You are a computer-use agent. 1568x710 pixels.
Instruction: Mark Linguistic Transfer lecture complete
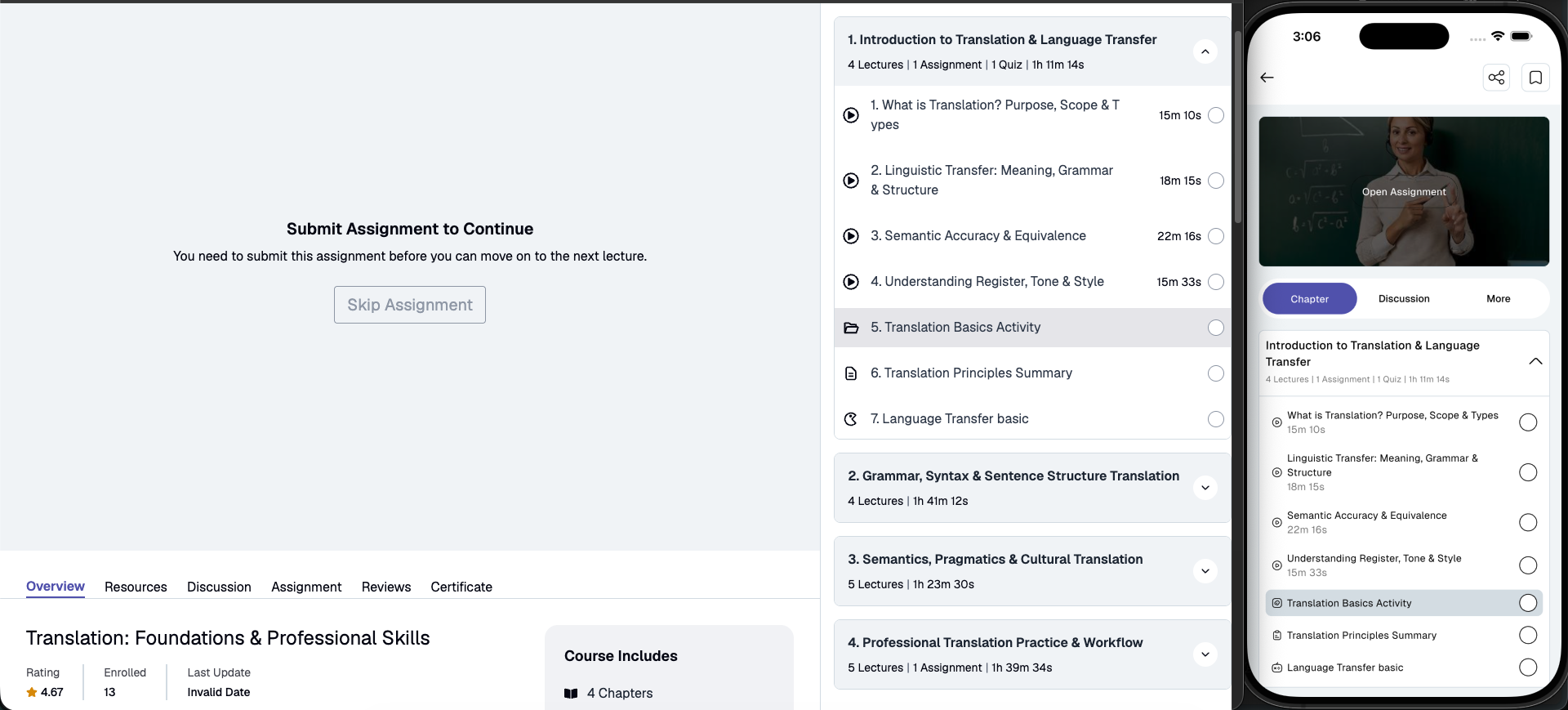(x=1216, y=181)
